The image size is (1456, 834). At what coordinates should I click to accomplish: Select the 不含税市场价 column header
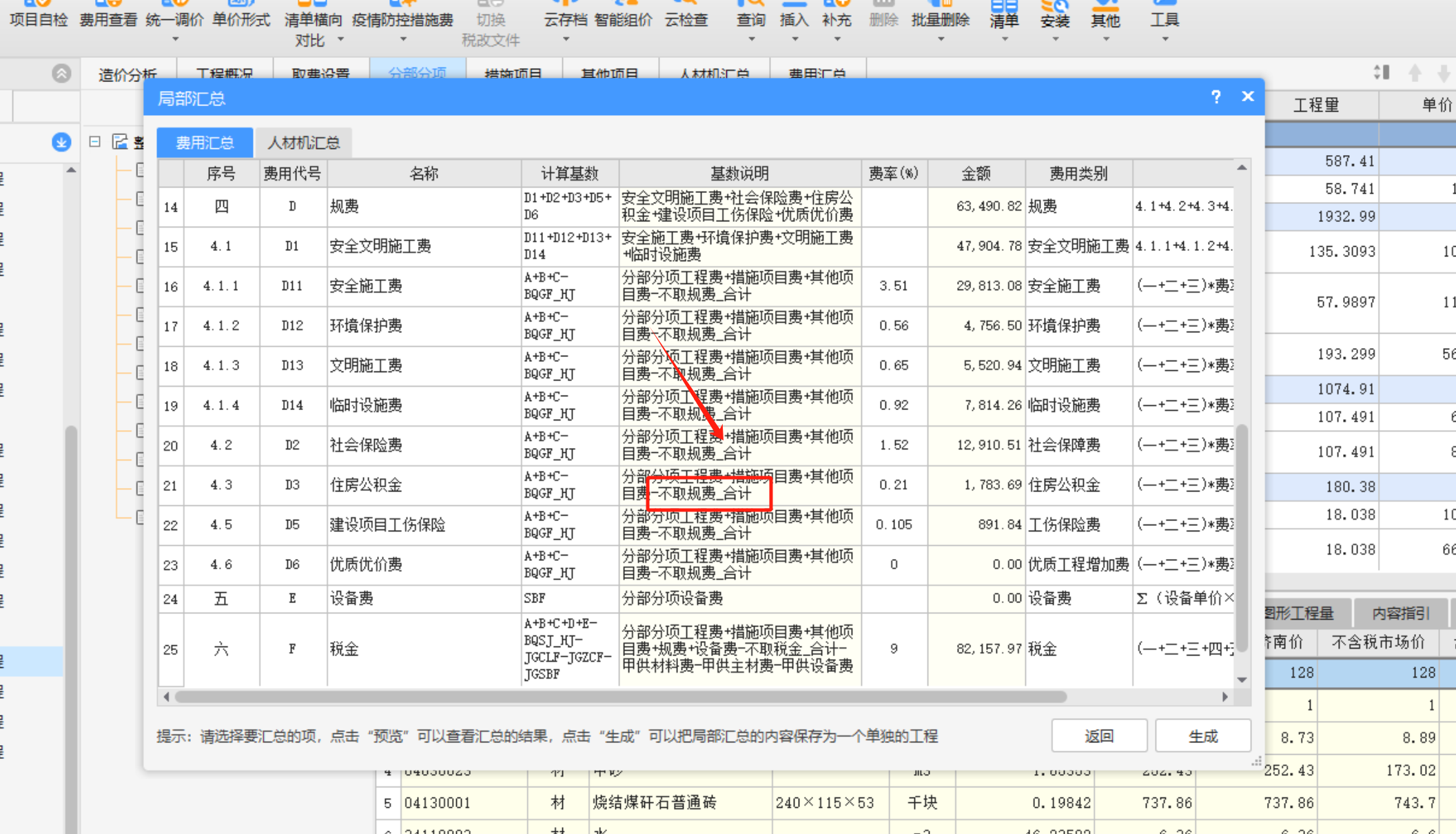[1378, 642]
